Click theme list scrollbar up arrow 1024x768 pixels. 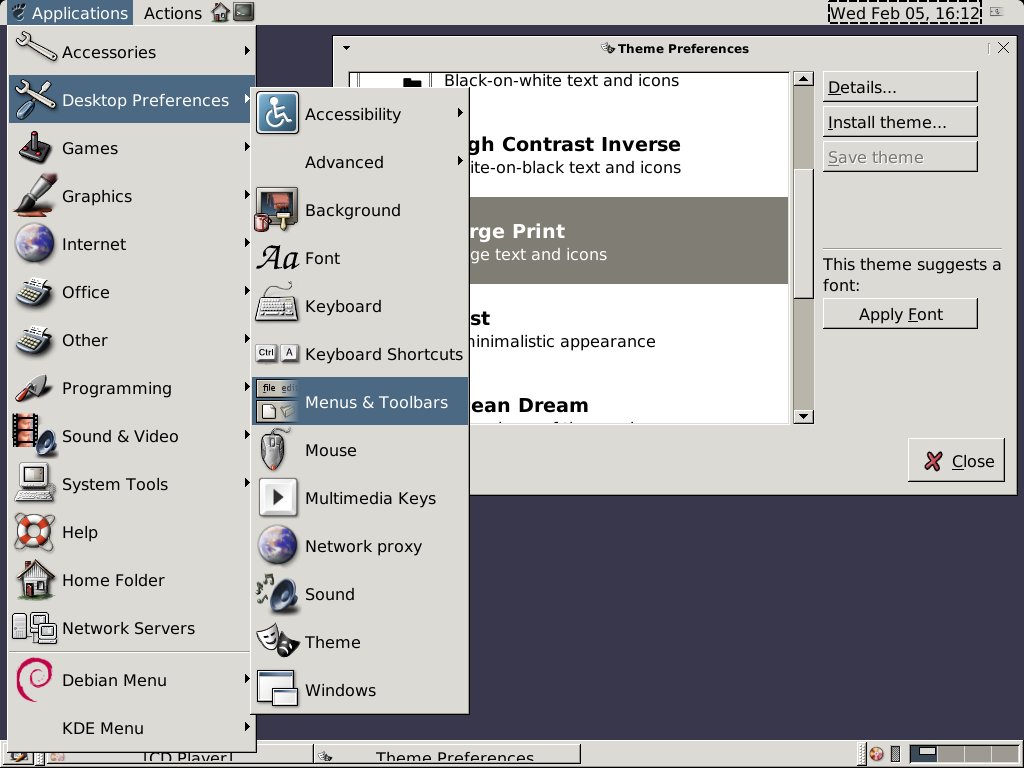pyautogui.click(x=803, y=79)
